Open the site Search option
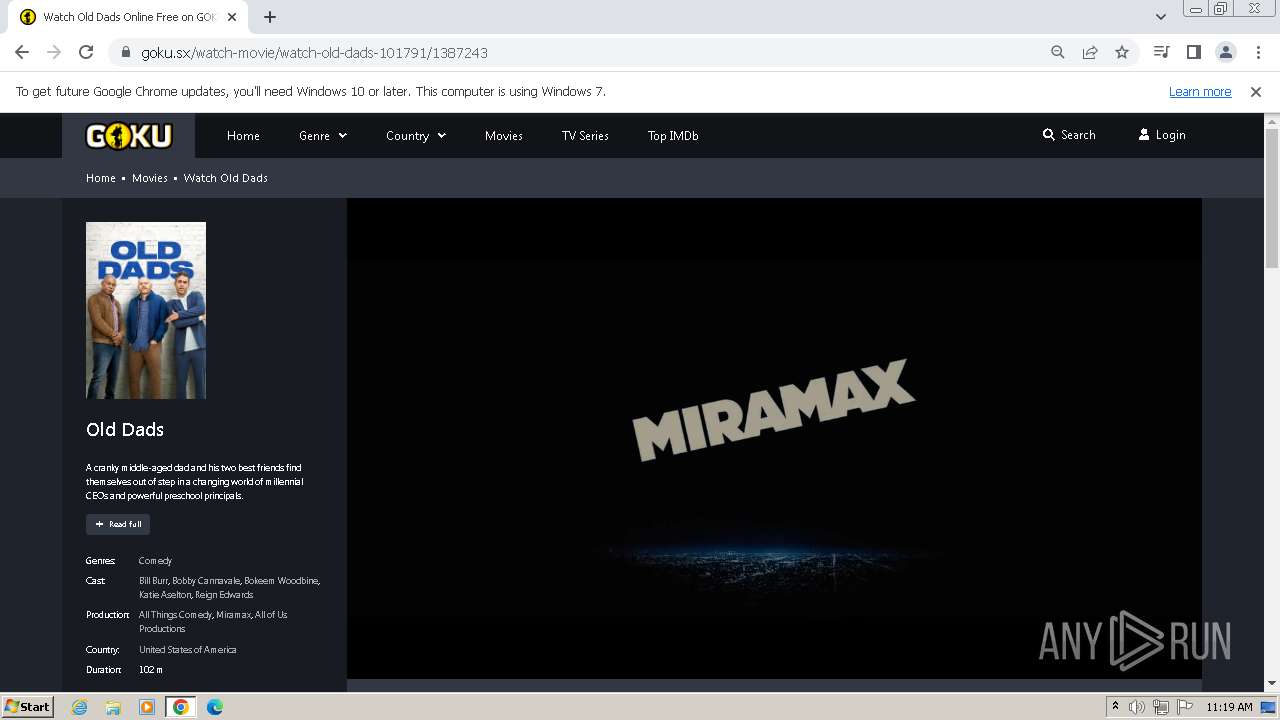 1069,135
